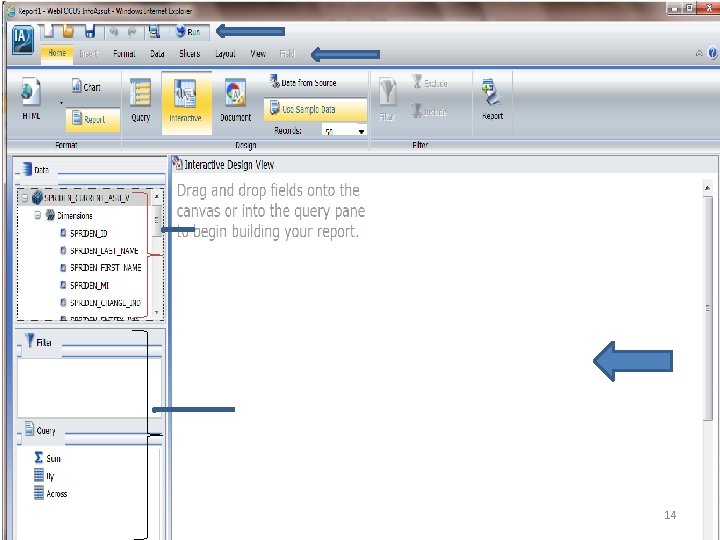Undo the last action in quick toolbar
720x540 pixels.
click(x=114, y=31)
